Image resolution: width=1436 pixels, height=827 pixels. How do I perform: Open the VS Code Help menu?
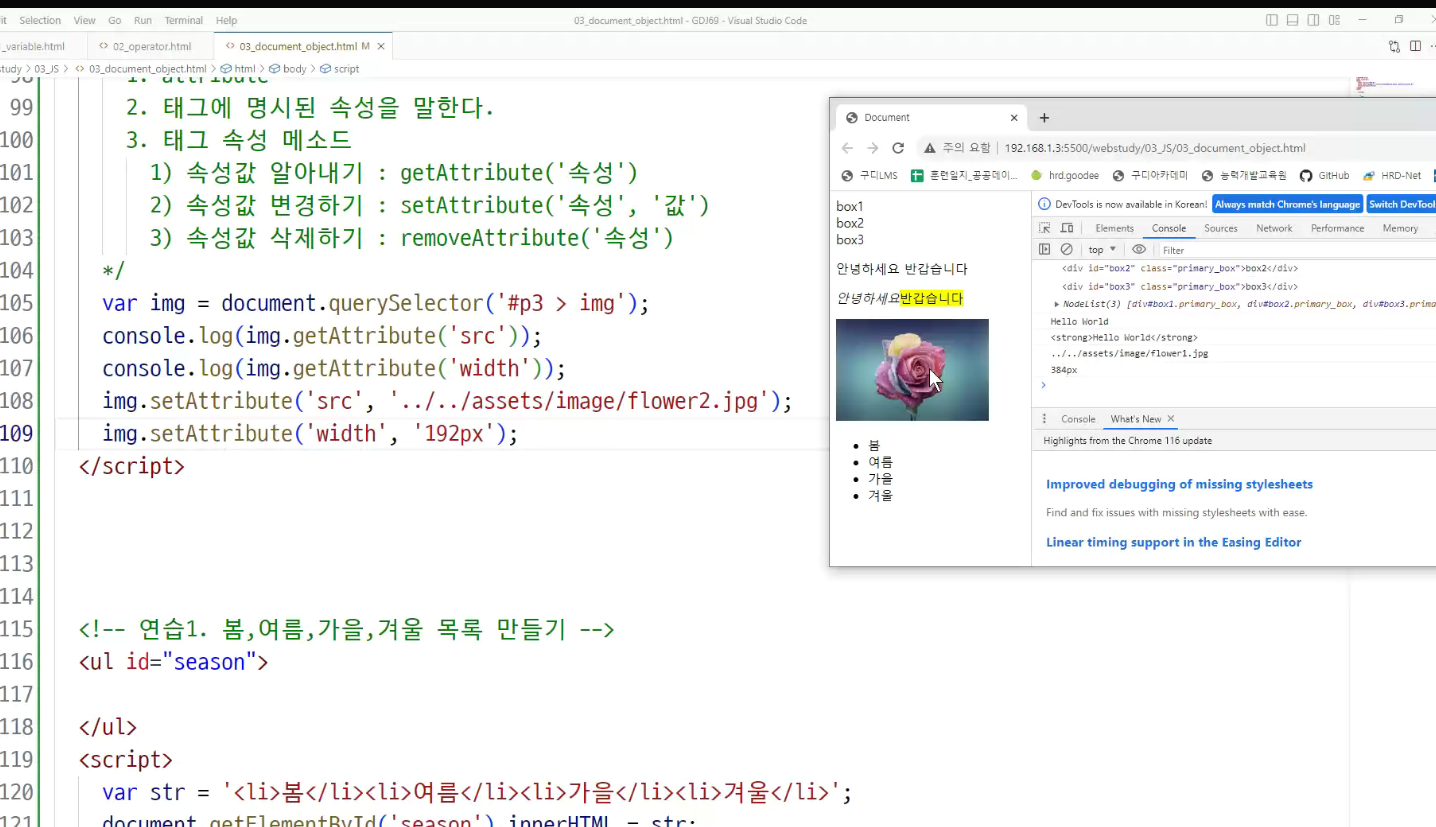(227, 20)
